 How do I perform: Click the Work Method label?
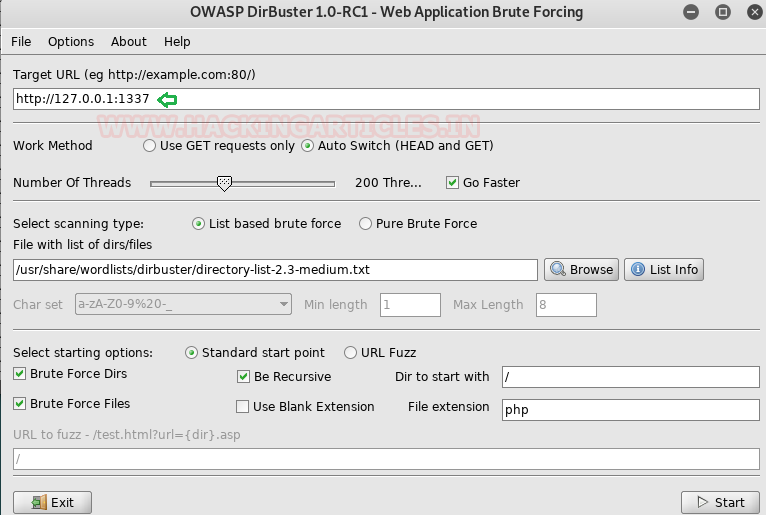tap(53, 146)
